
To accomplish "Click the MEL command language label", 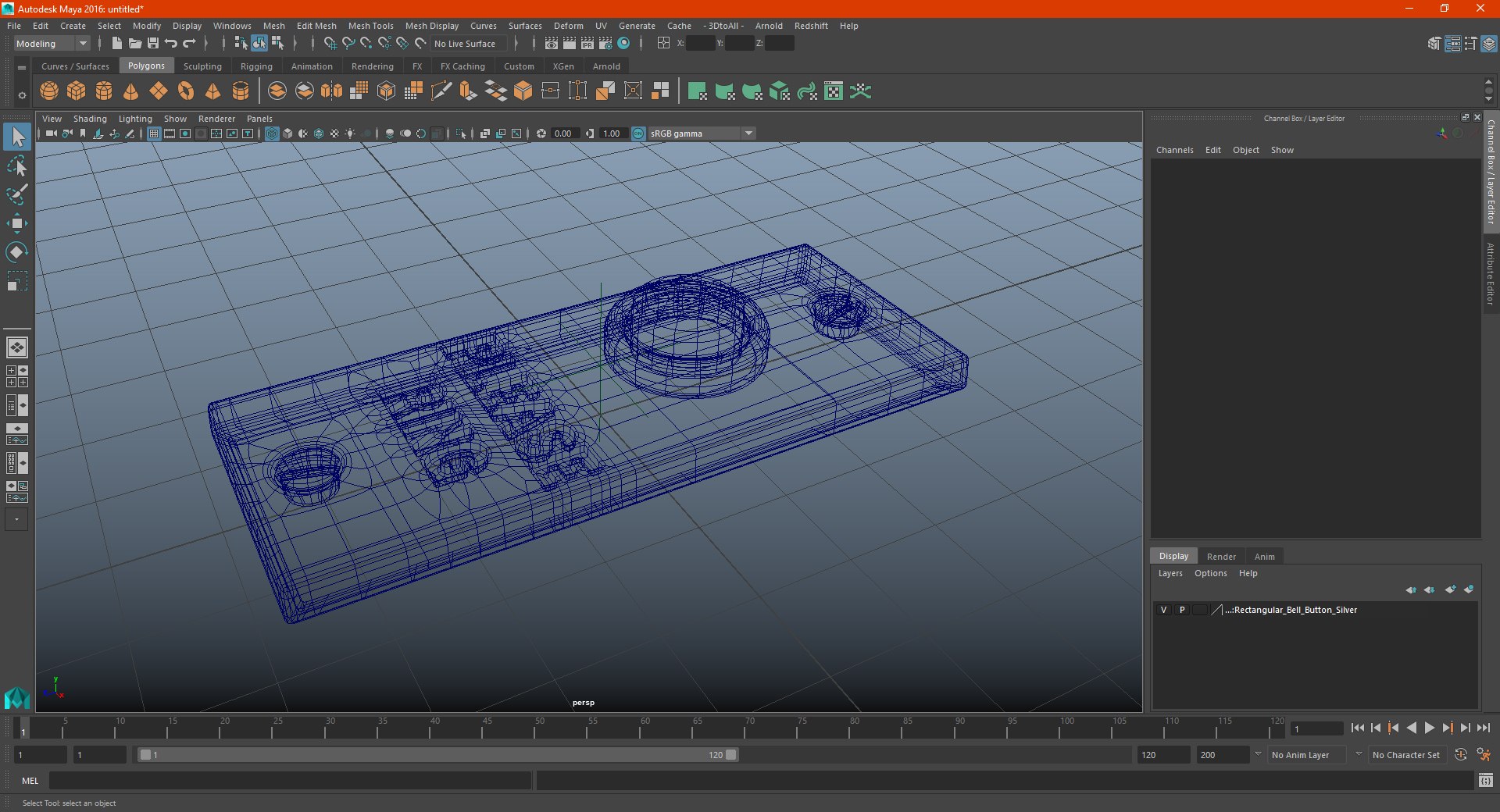I will tap(30, 781).
